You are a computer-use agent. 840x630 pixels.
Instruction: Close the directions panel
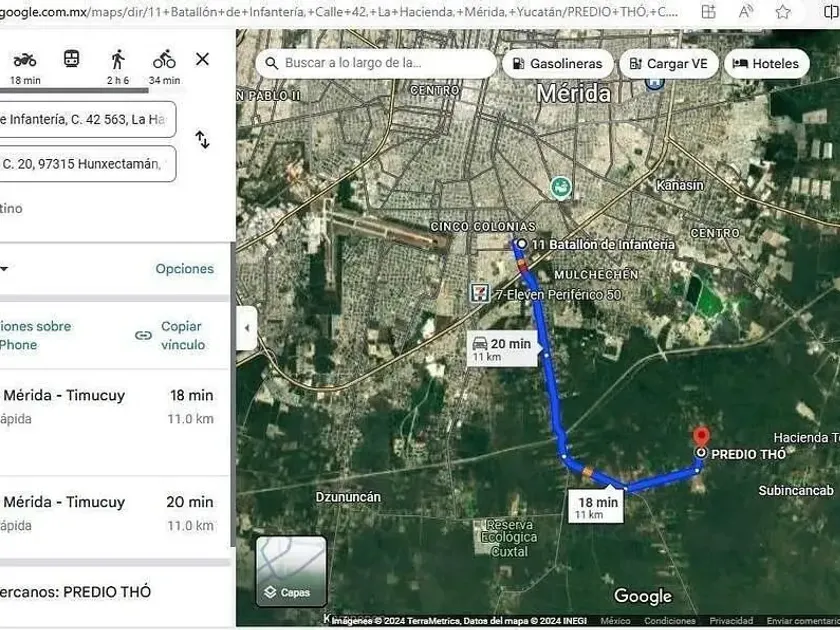202,59
